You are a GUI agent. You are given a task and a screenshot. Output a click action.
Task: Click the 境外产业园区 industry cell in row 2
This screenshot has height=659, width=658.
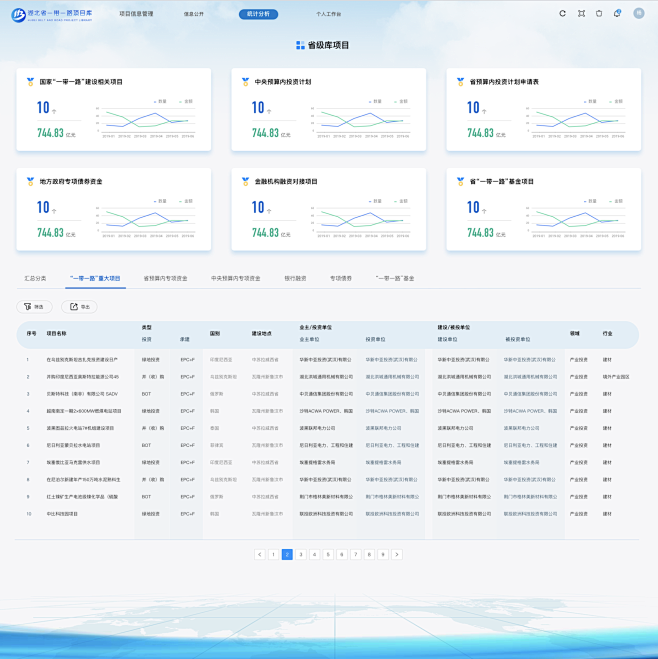click(616, 377)
